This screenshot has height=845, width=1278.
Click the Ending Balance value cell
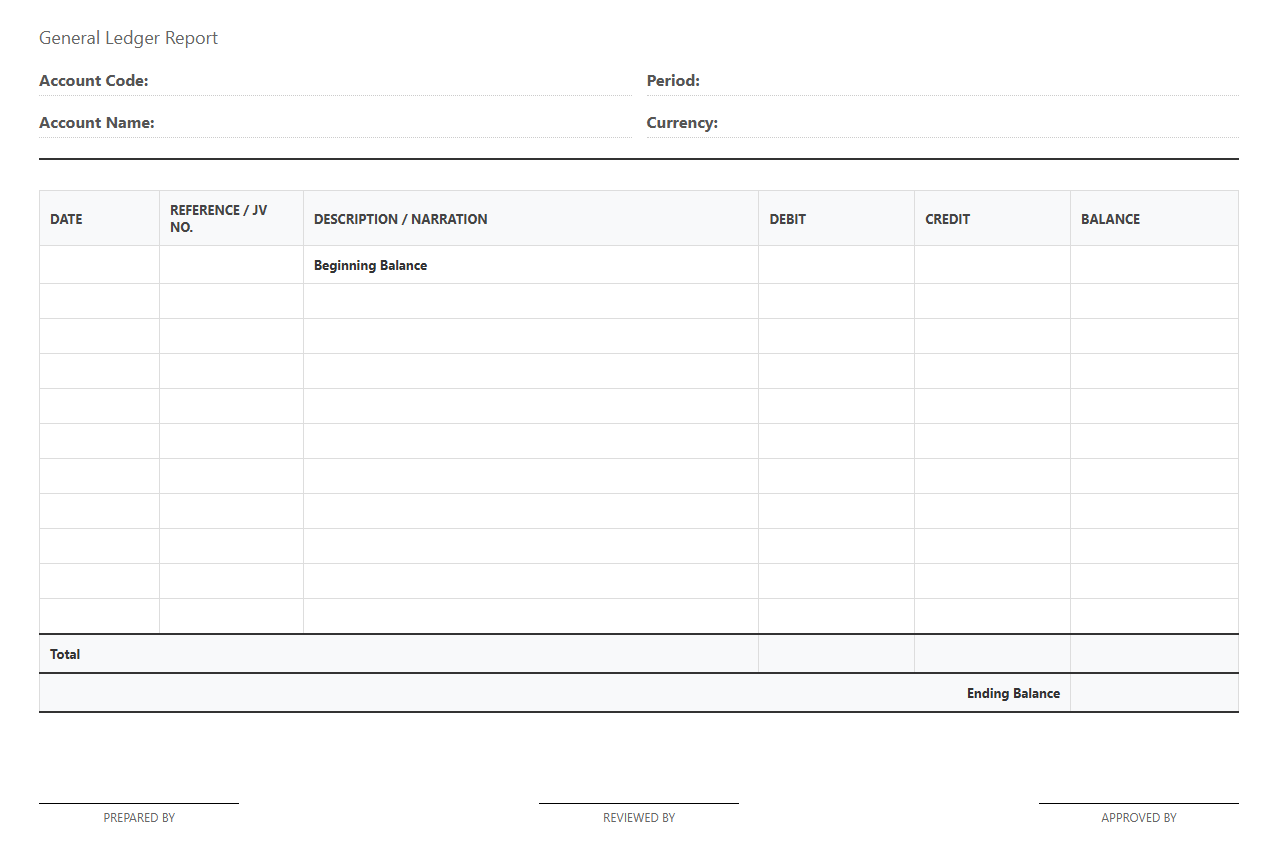pyautogui.click(x=1154, y=693)
